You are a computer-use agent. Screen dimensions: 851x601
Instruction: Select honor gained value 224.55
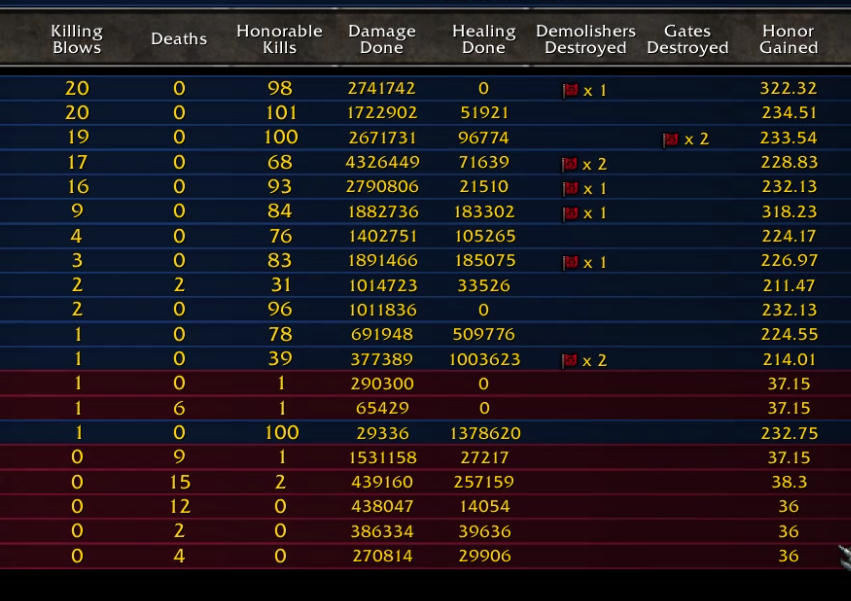tap(789, 334)
